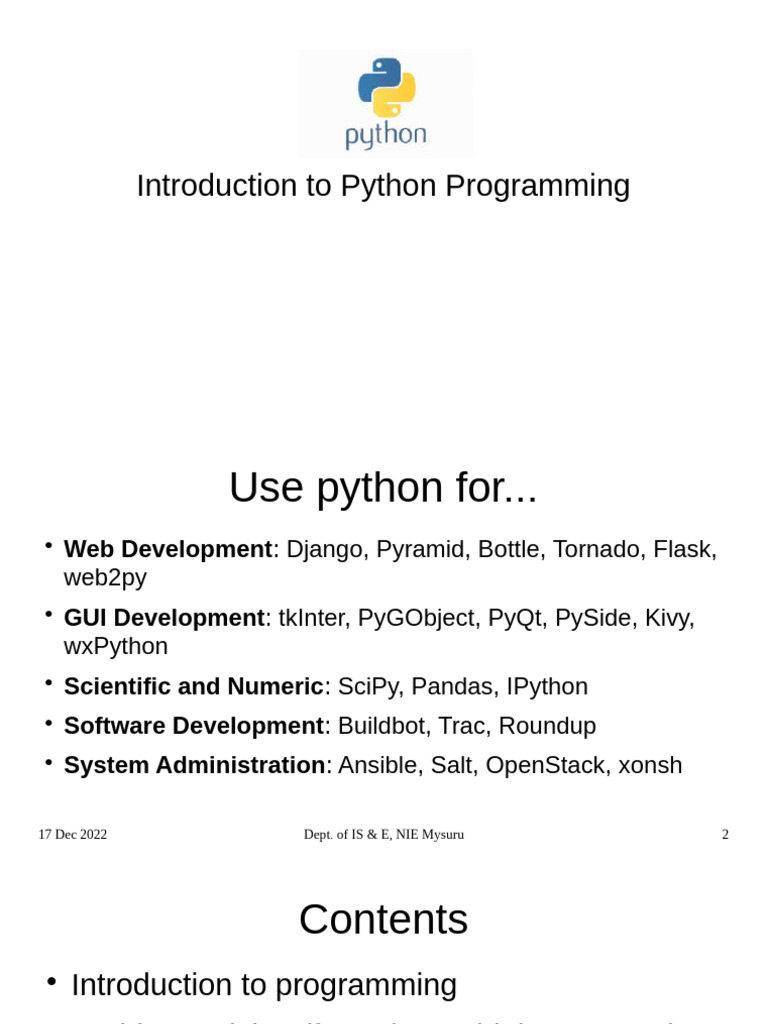
Task: Select the 'System Administration' bold label
Action: pyautogui.click(x=194, y=765)
